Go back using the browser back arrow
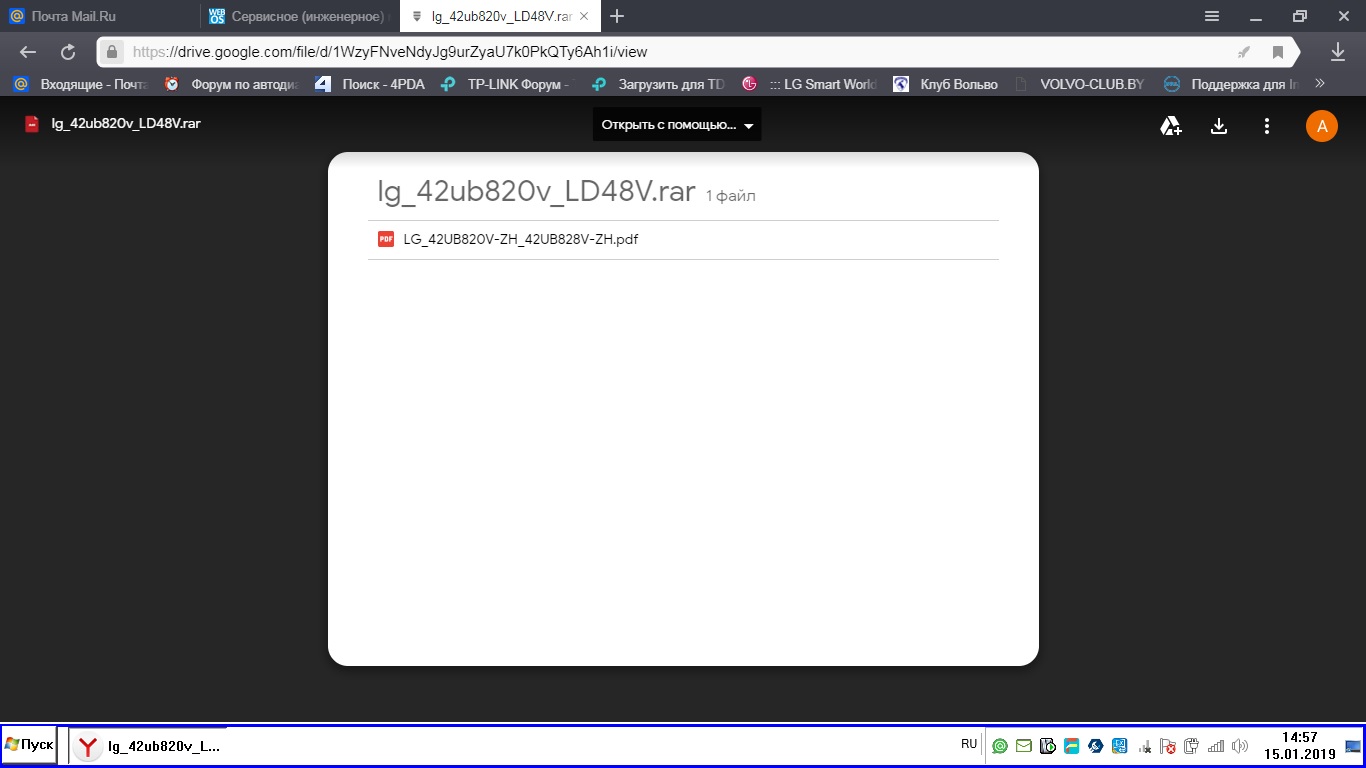Screen dimensions: 1366x768 [28, 52]
